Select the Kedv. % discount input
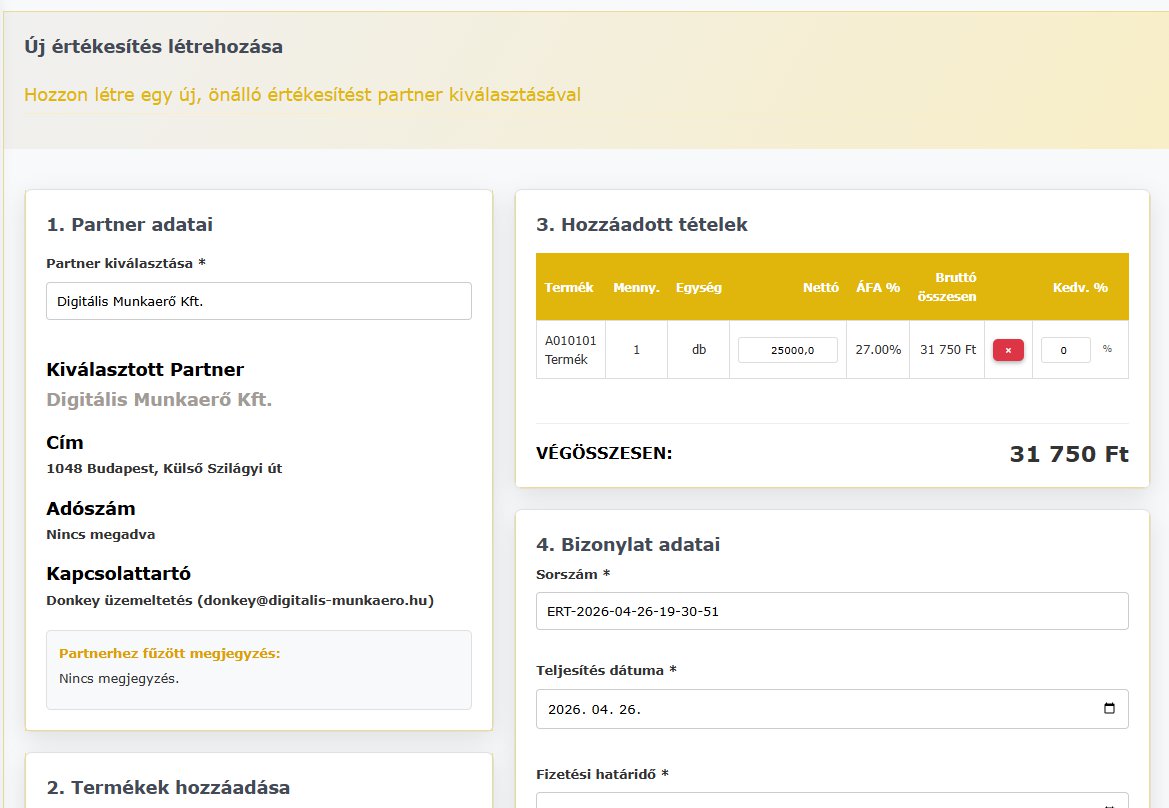This screenshot has height=808, width=1169. (x=1065, y=349)
